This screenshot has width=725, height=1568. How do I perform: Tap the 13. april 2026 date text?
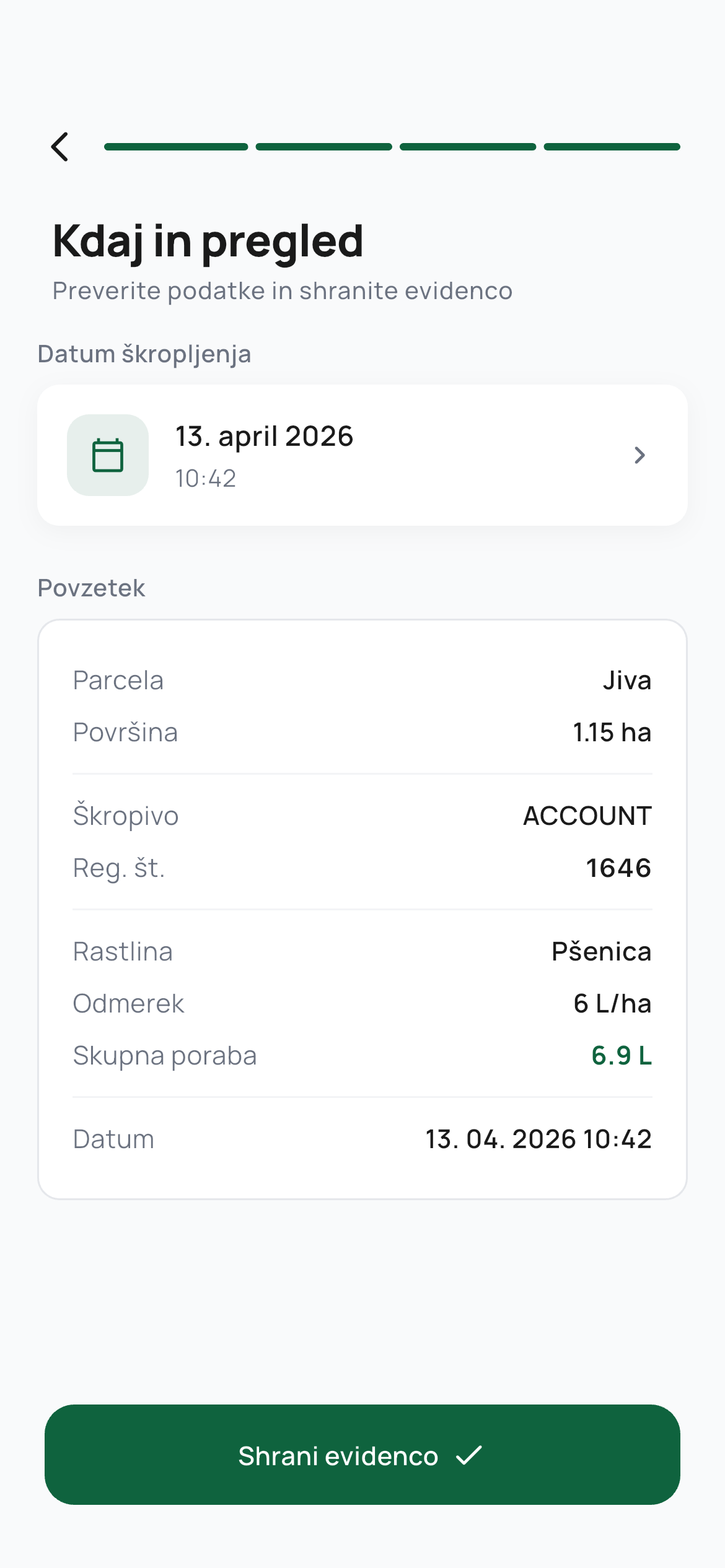264,437
